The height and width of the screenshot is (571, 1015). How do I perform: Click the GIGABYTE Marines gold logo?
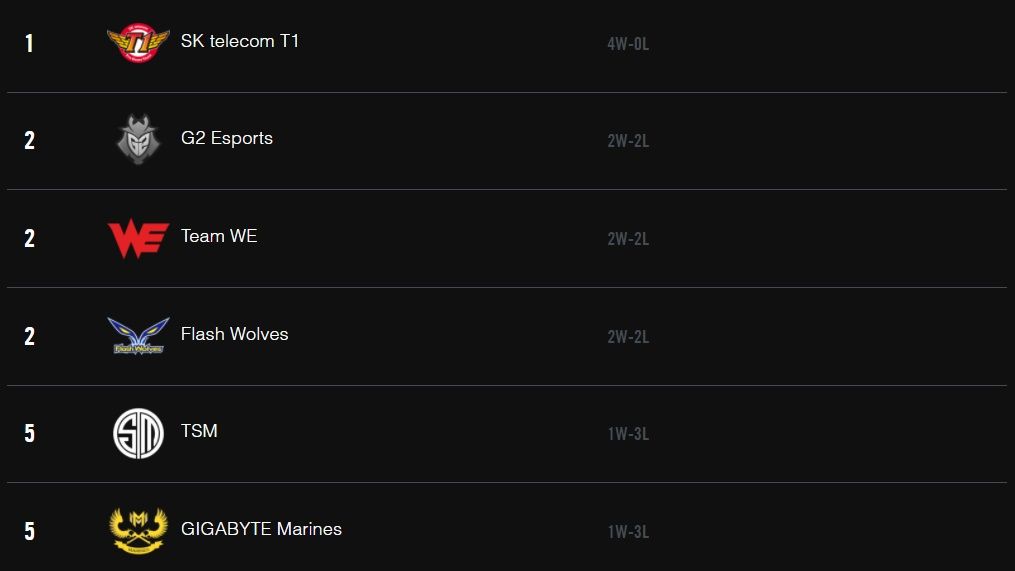tap(138, 530)
